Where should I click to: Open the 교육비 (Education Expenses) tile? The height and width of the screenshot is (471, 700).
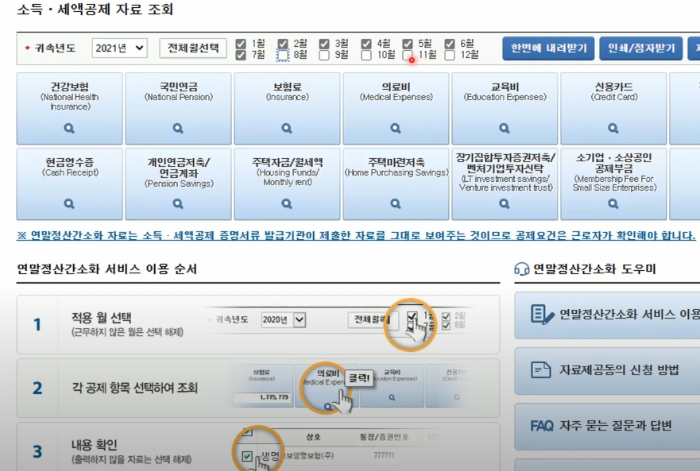click(x=504, y=108)
